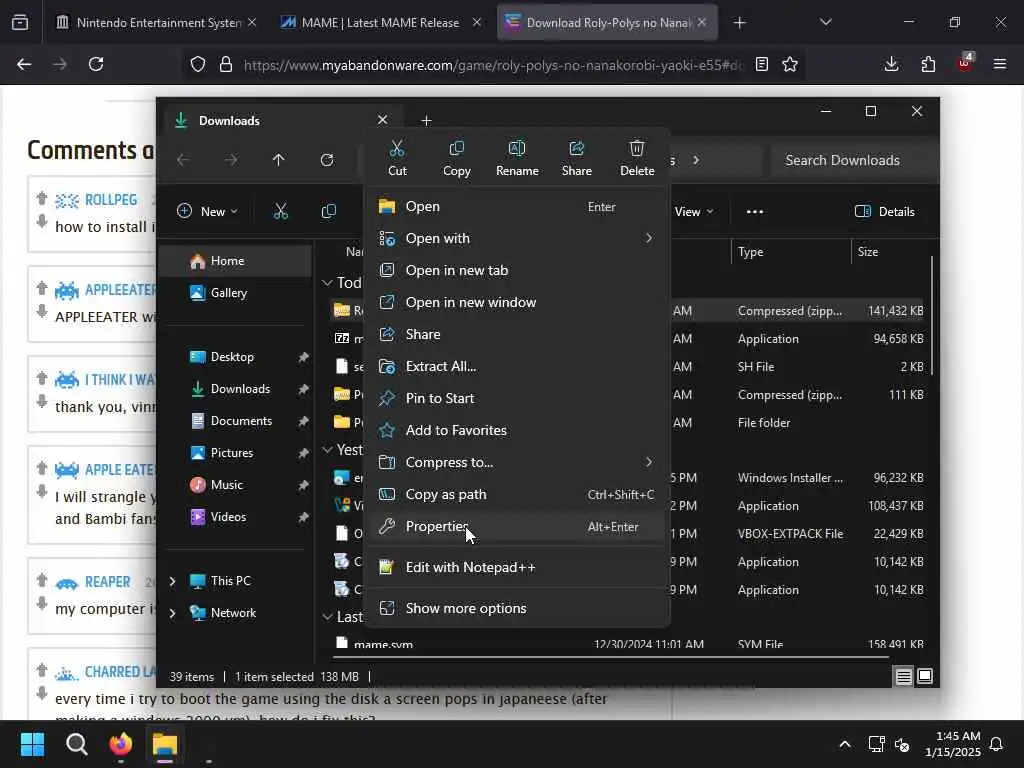This screenshot has height=768, width=1024.
Task: Open the View dropdown
Action: click(x=694, y=212)
